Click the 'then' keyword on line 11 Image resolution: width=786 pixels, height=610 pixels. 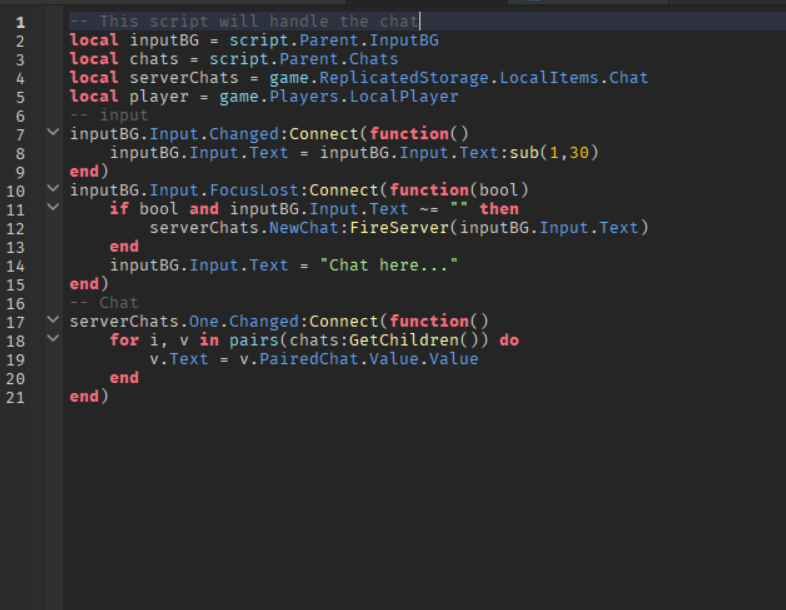(499, 209)
